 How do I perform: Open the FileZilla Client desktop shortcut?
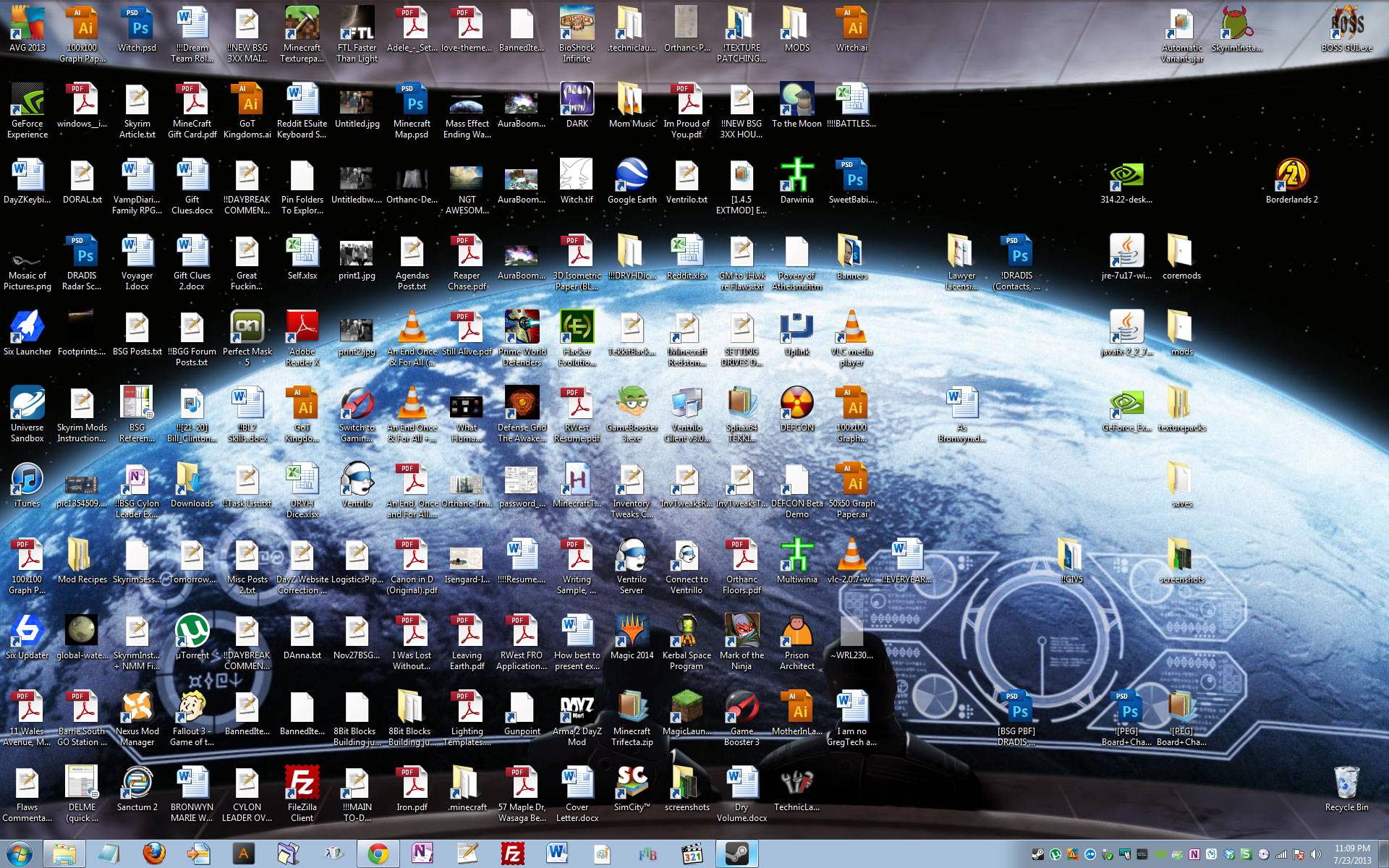(302, 793)
